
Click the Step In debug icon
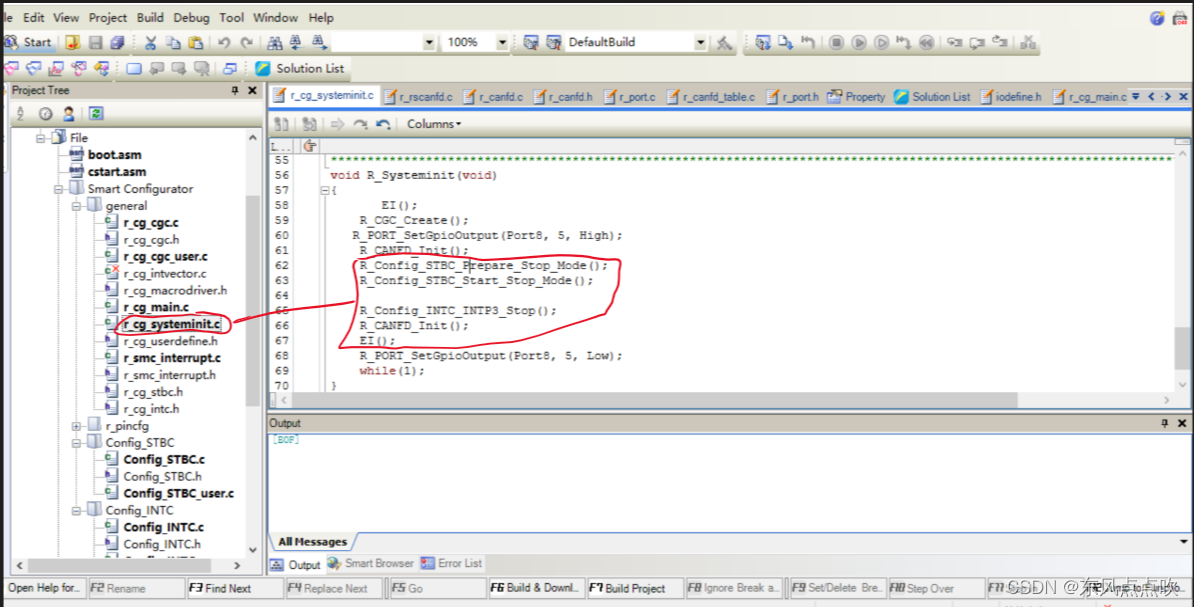(955, 43)
